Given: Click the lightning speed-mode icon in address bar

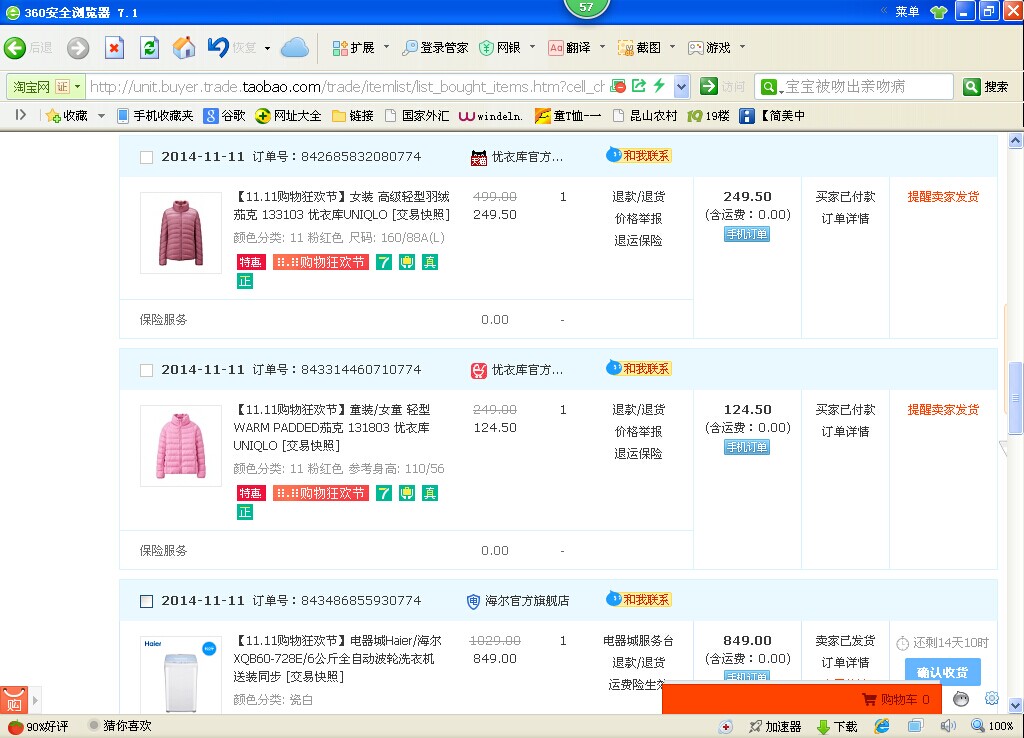Looking at the screenshot, I should (x=659, y=86).
